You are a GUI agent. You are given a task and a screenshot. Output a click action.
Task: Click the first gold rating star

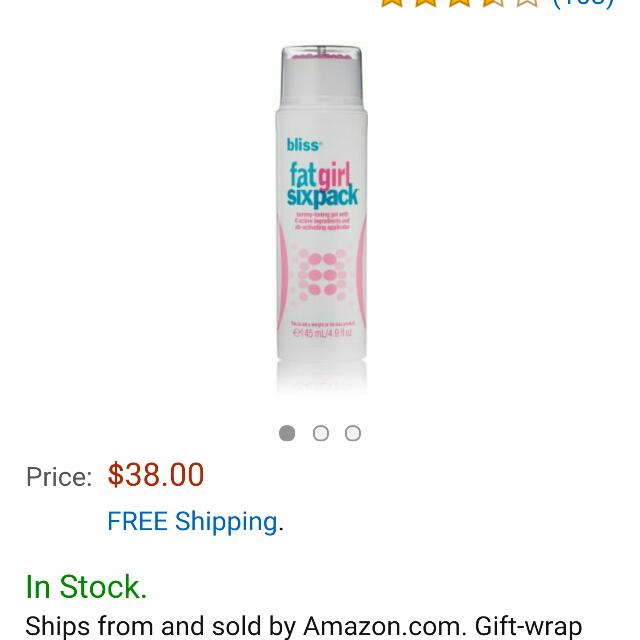[392, 2]
